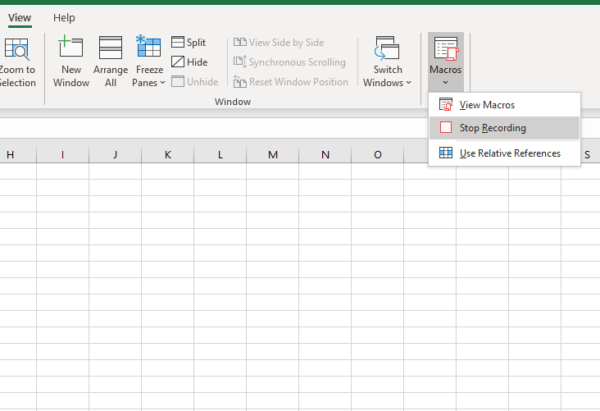Viewport: 600px width, 411px height.
Task: Click the Zoom to Selection icon
Action: tap(17, 49)
